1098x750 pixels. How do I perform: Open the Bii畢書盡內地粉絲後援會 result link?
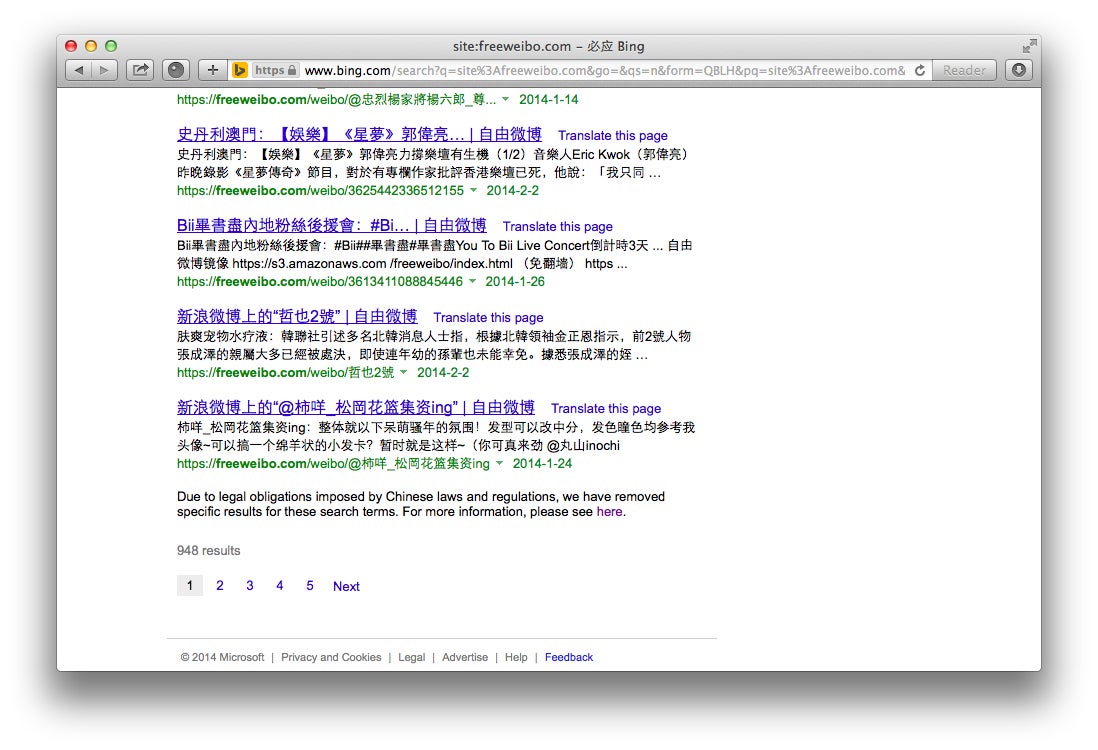331,225
